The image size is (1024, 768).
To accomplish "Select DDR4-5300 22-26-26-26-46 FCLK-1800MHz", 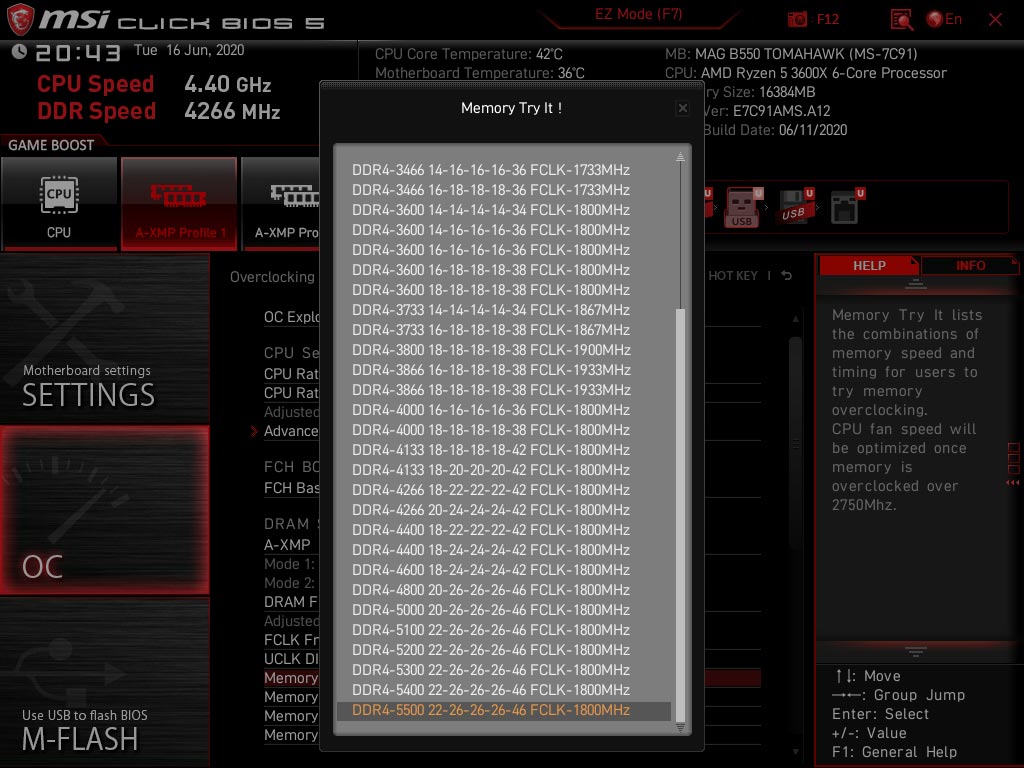I will (490, 670).
